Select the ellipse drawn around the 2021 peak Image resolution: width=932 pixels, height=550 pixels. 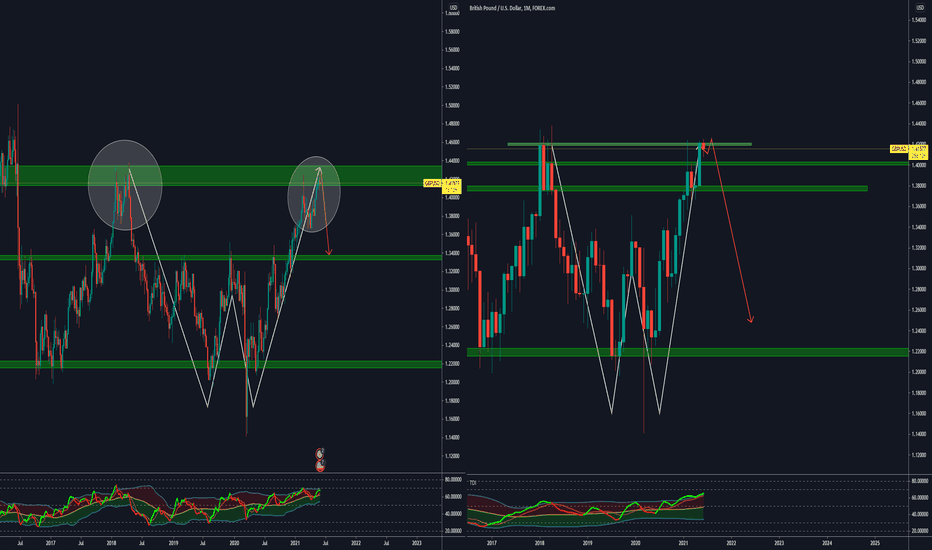pyautogui.click(x=314, y=194)
